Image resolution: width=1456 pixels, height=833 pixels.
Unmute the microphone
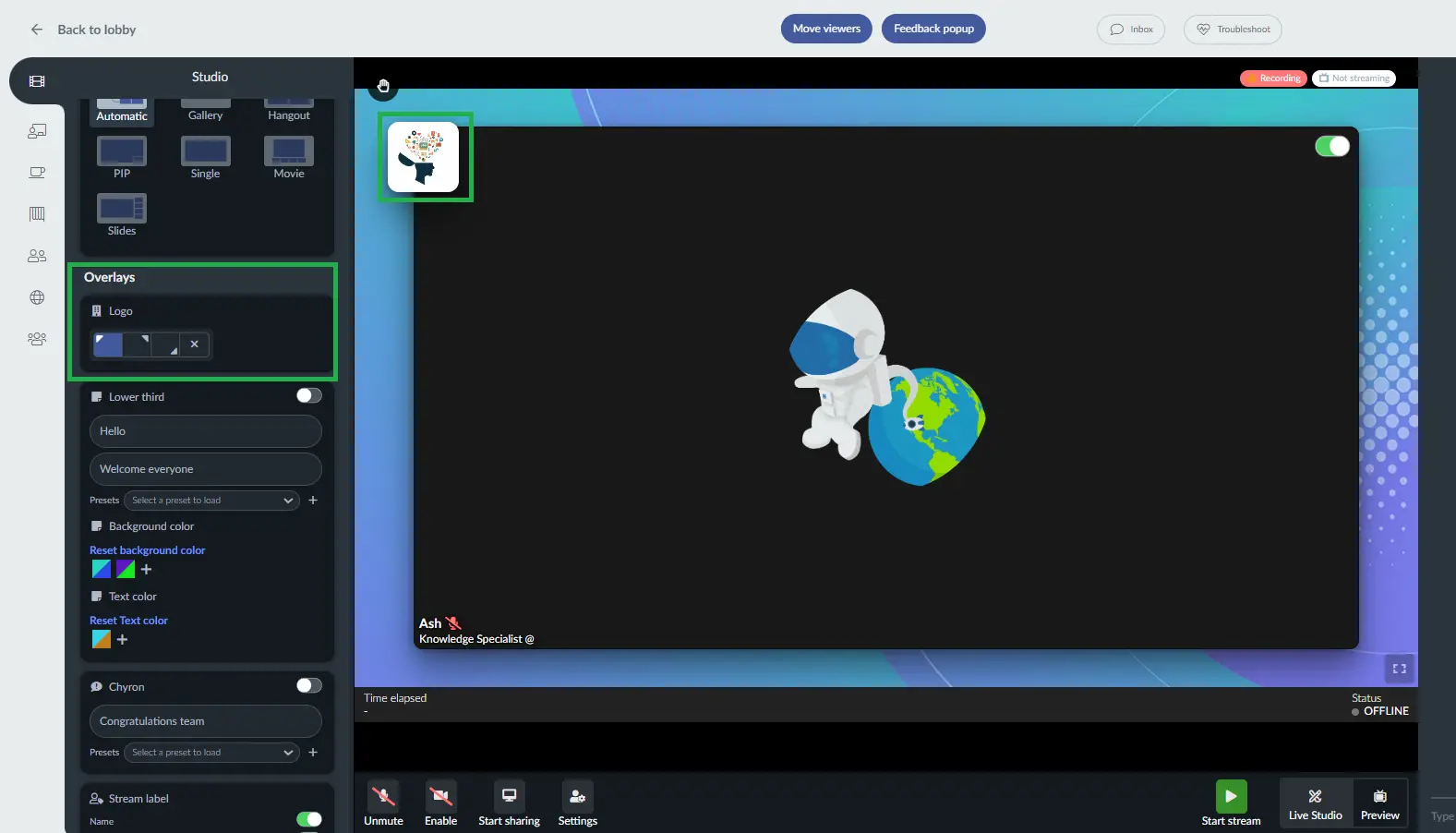(383, 803)
